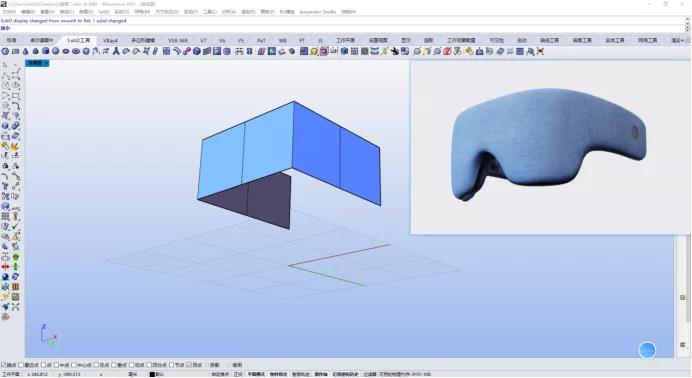Select the circle tool in left sidebar
This screenshot has height=378, width=692.
(x=5, y=86)
